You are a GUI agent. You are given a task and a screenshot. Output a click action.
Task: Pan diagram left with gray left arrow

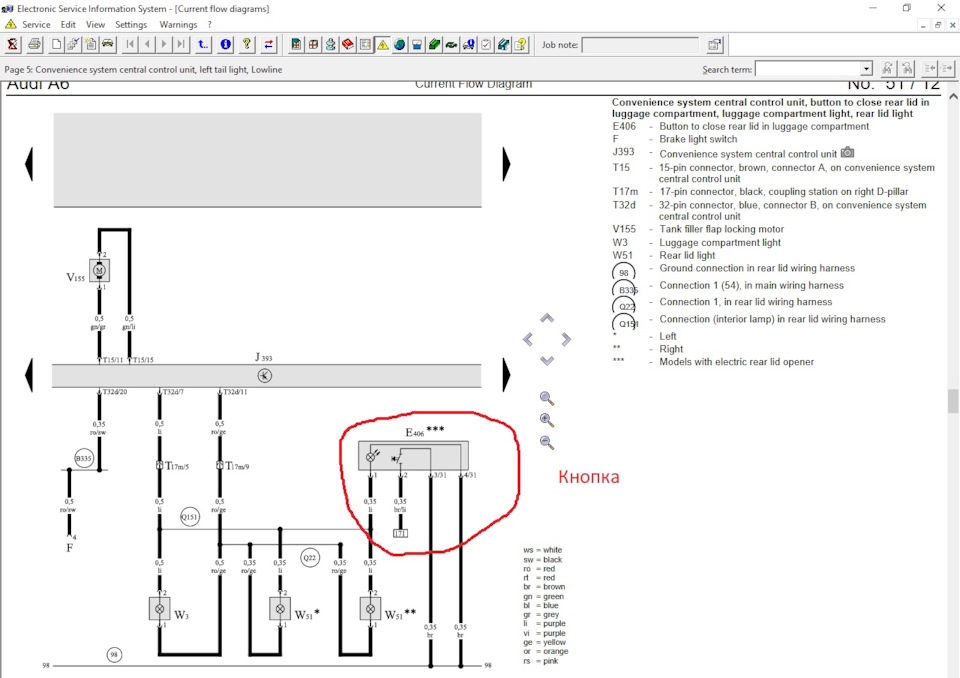(528, 339)
